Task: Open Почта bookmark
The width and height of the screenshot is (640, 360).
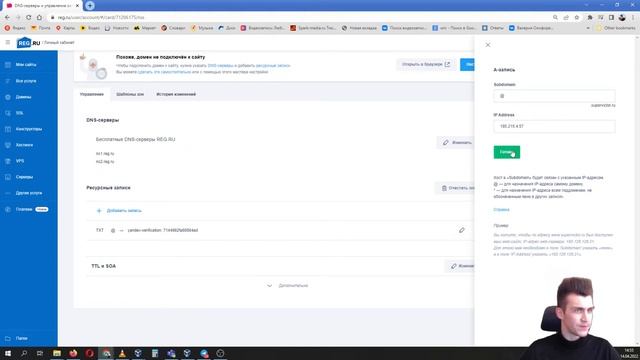Action: click(41, 28)
